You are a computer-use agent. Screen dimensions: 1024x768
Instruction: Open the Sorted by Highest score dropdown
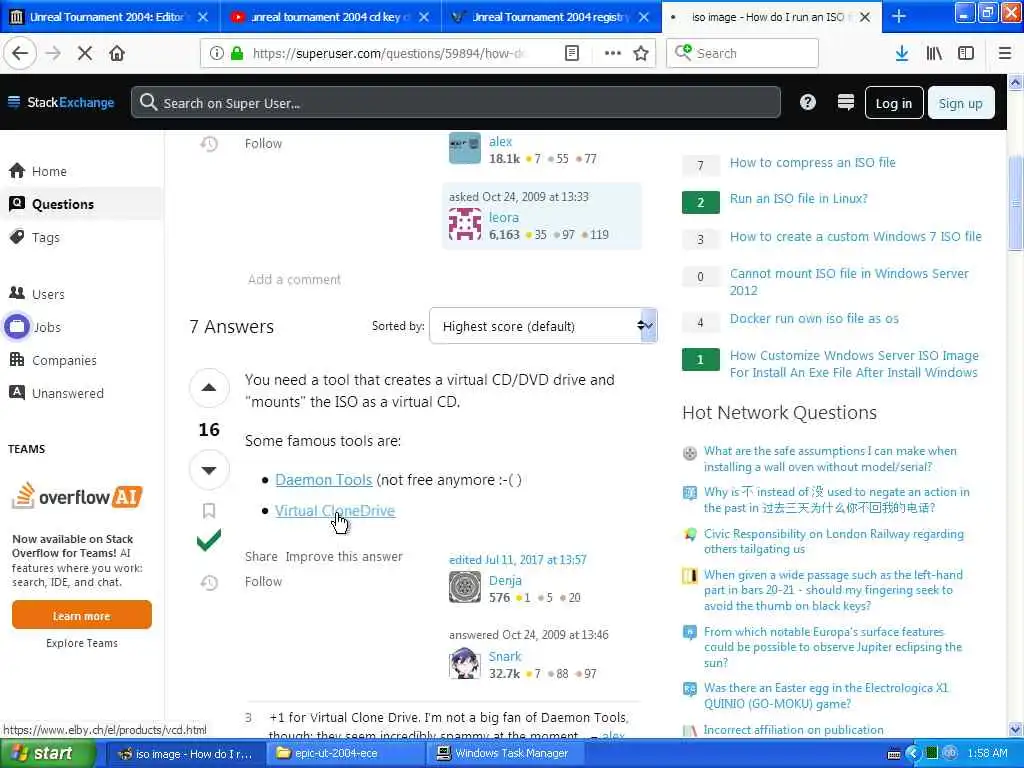tap(543, 326)
